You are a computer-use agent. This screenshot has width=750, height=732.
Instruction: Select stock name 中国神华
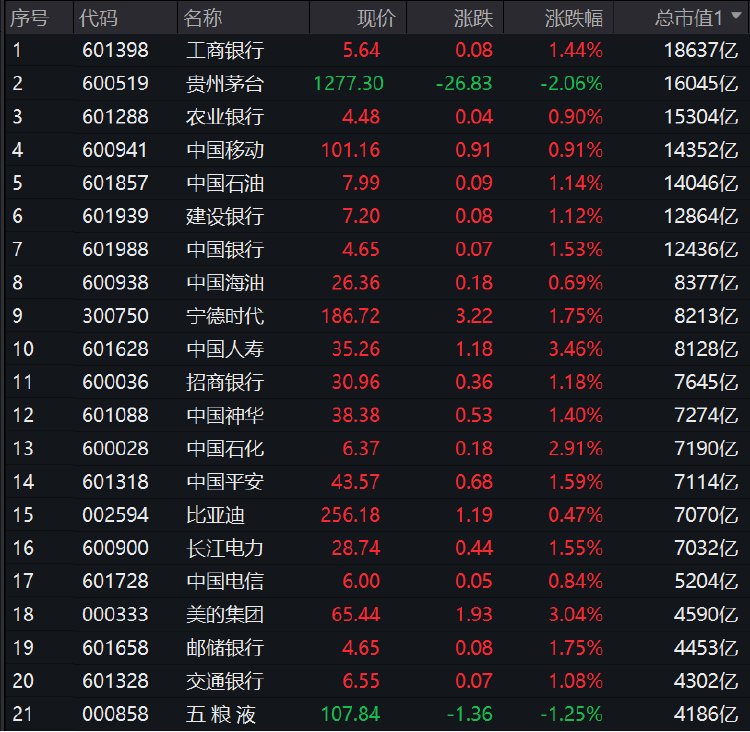click(225, 415)
